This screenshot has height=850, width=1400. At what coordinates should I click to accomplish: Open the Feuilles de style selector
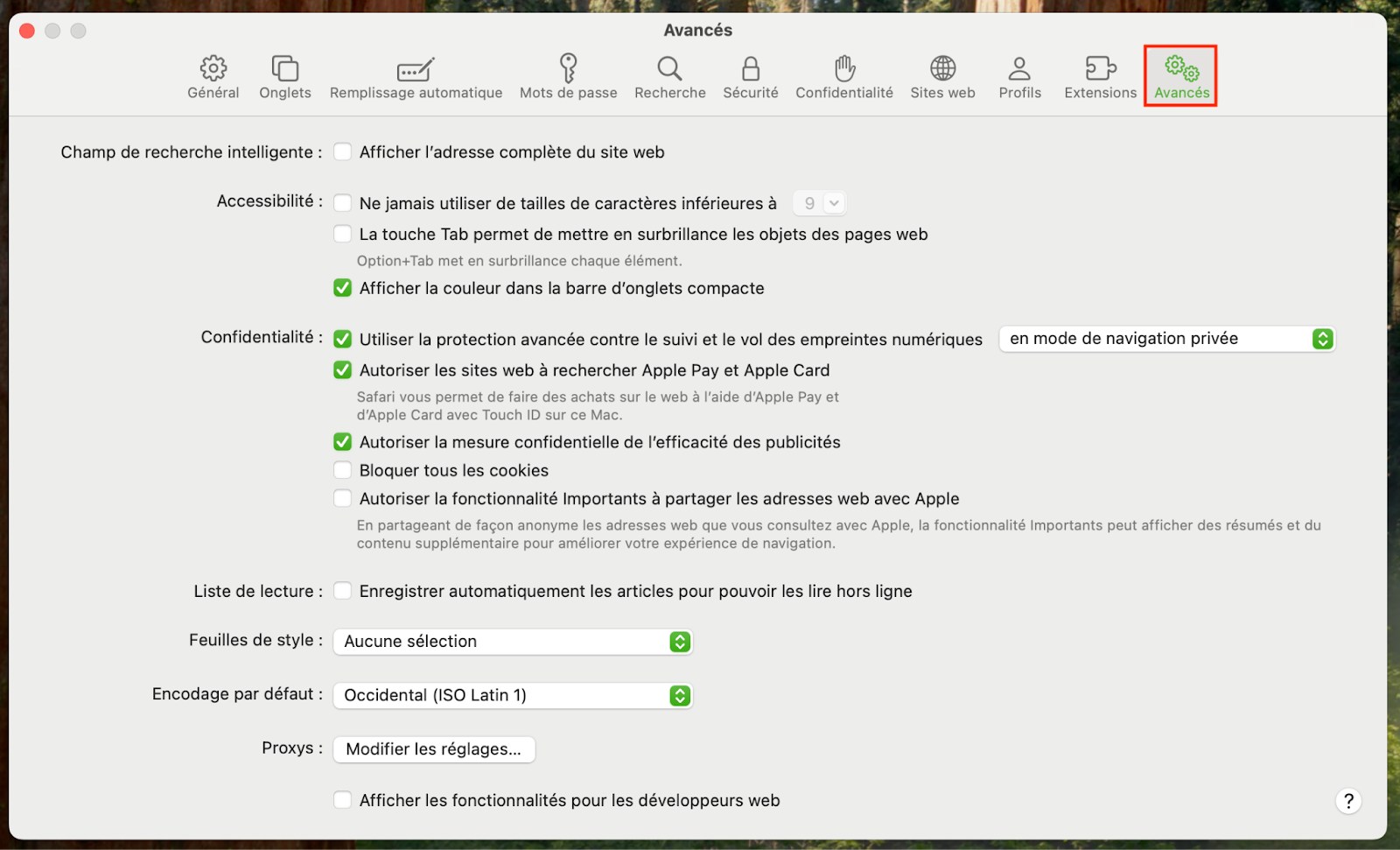(512, 641)
